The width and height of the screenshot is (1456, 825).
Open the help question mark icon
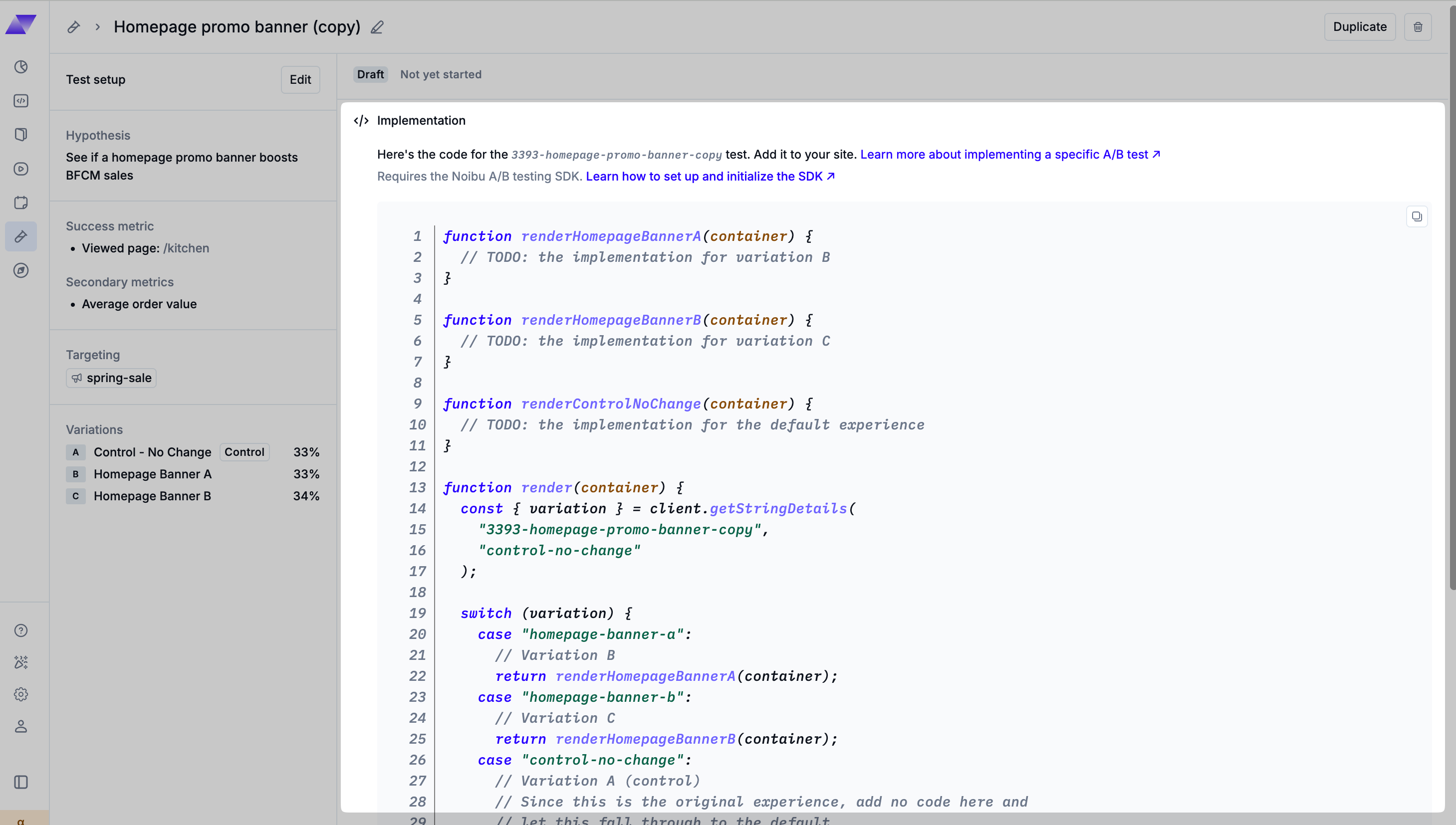21,630
